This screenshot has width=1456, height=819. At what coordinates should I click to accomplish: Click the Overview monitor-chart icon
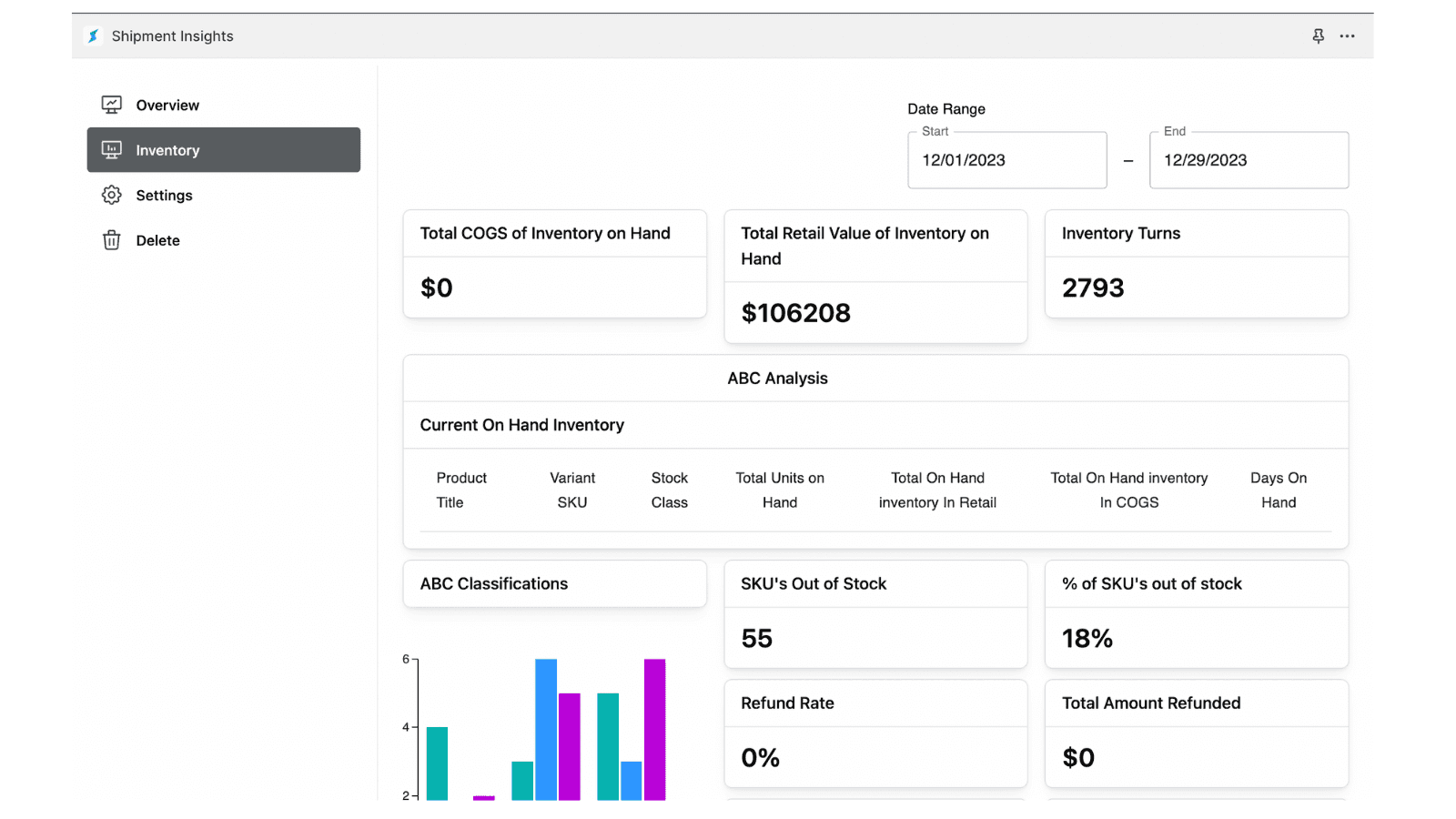111,104
